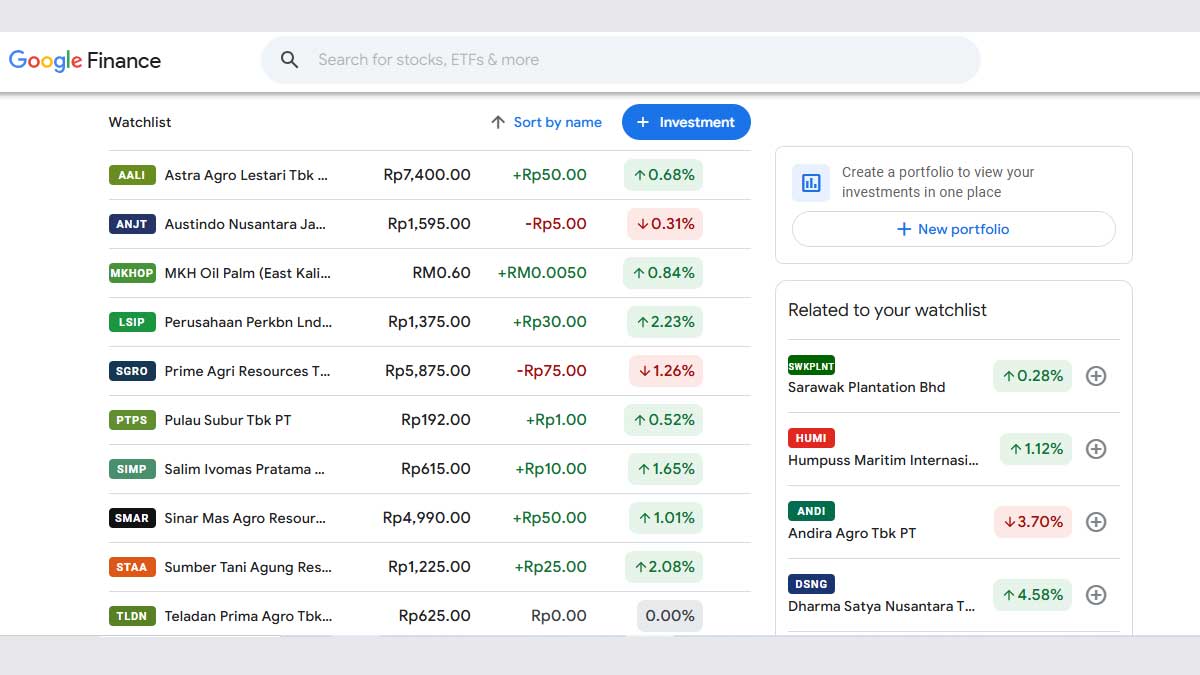Click the -Rp75.00 change value
Image resolution: width=1200 pixels, height=675 pixels.
pyautogui.click(x=551, y=371)
